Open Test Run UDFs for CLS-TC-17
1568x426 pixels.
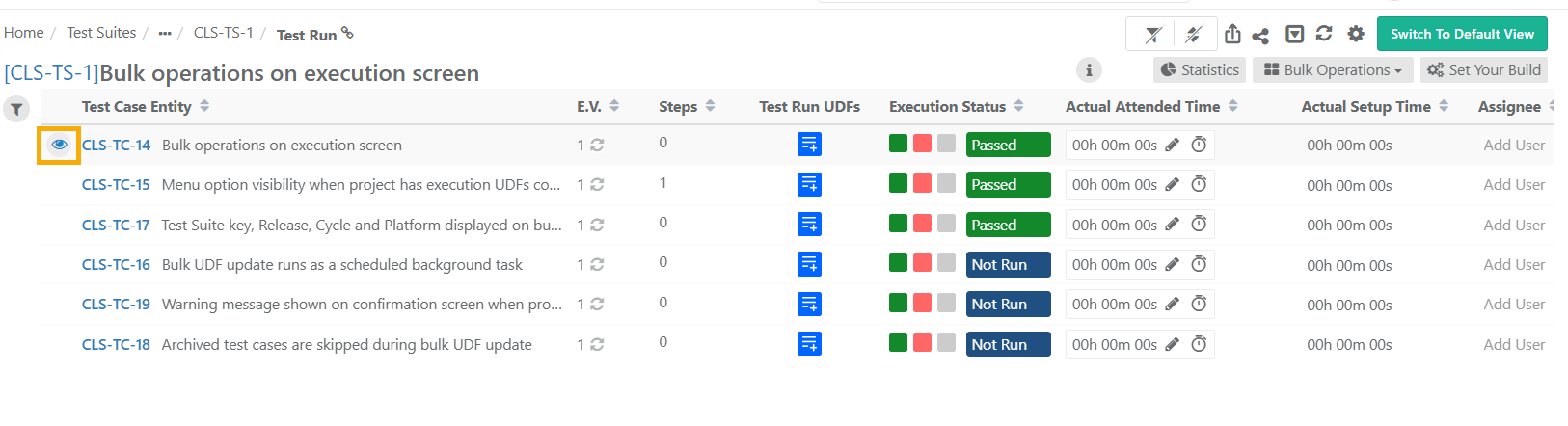pyautogui.click(x=809, y=225)
